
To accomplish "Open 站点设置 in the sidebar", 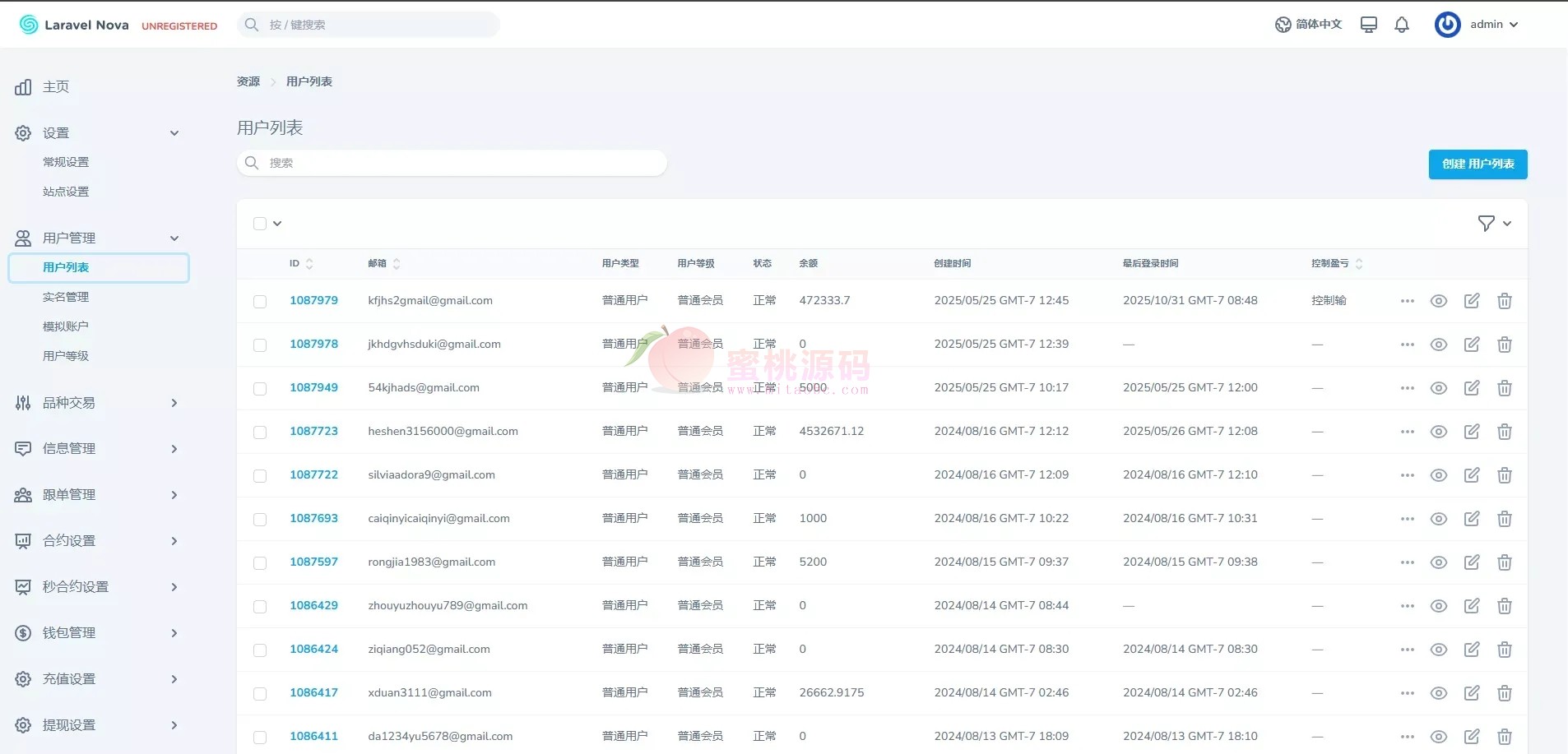I will (x=66, y=192).
